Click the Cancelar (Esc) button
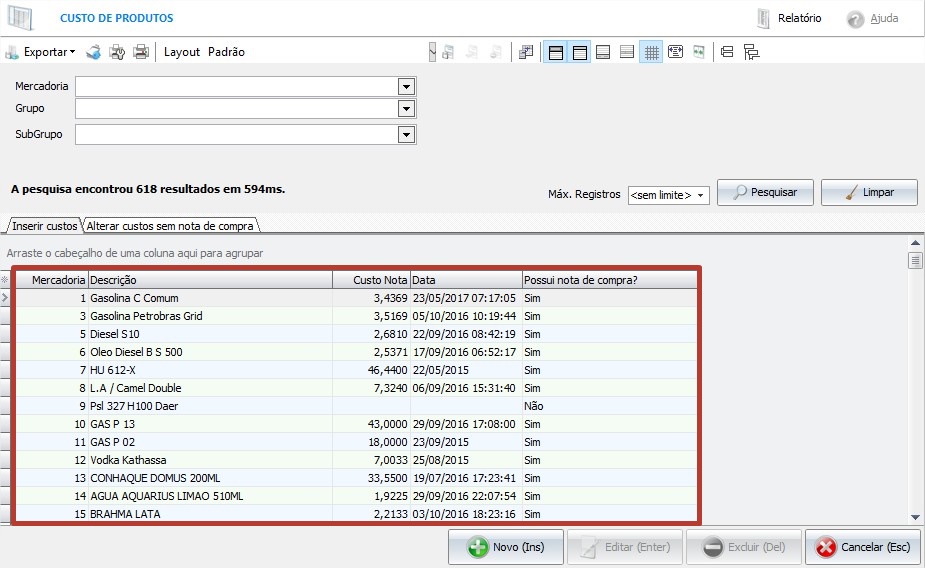 863,547
